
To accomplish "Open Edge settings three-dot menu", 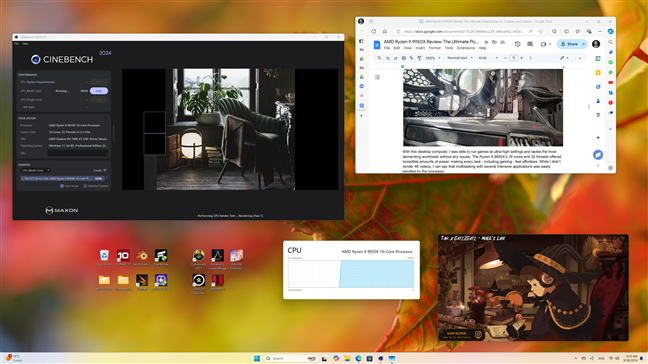I will click(x=600, y=31).
